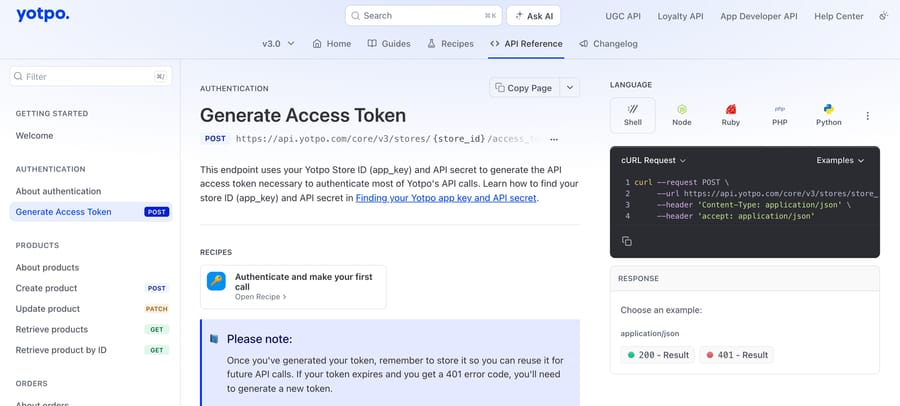Click the Guides book icon
Viewport: 900px width, 406px height.
pyautogui.click(x=372, y=44)
